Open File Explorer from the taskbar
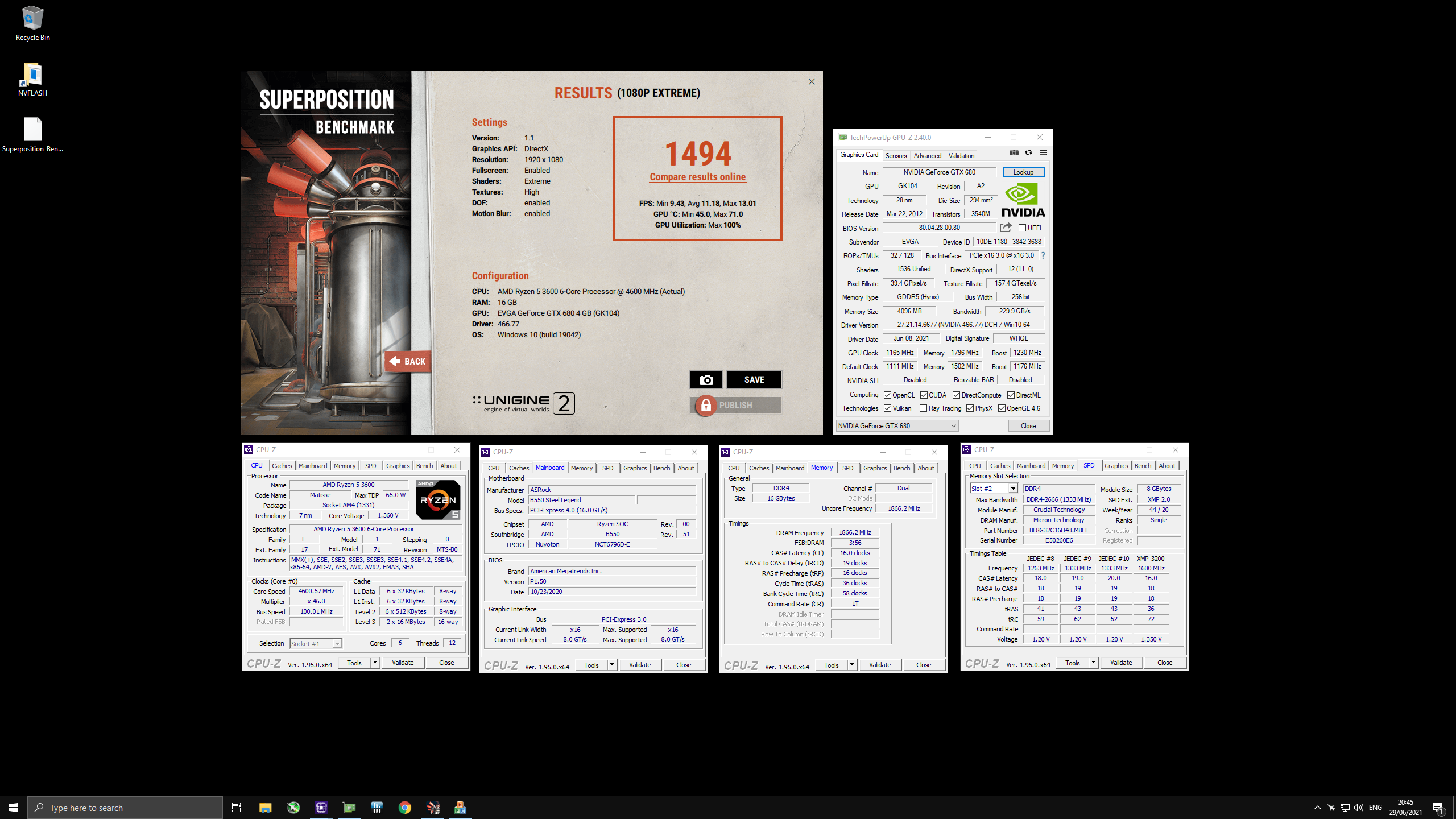This screenshot has width=1456, height=819. click(x=265, y=808)
